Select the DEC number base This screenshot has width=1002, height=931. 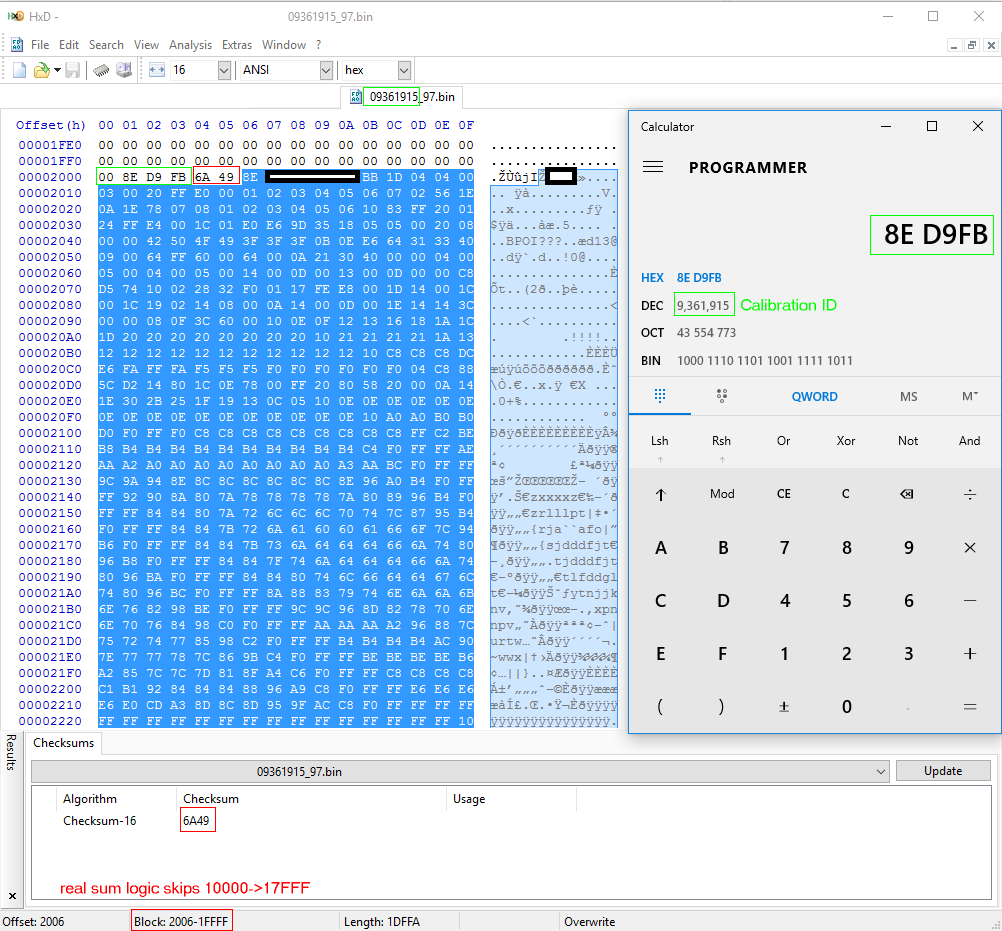tap(652, 305)
